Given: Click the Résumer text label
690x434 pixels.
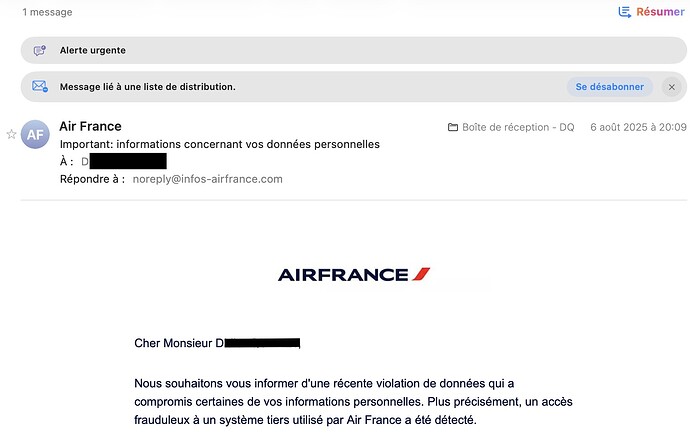Looking at the screenshot, I should (661, 12).
